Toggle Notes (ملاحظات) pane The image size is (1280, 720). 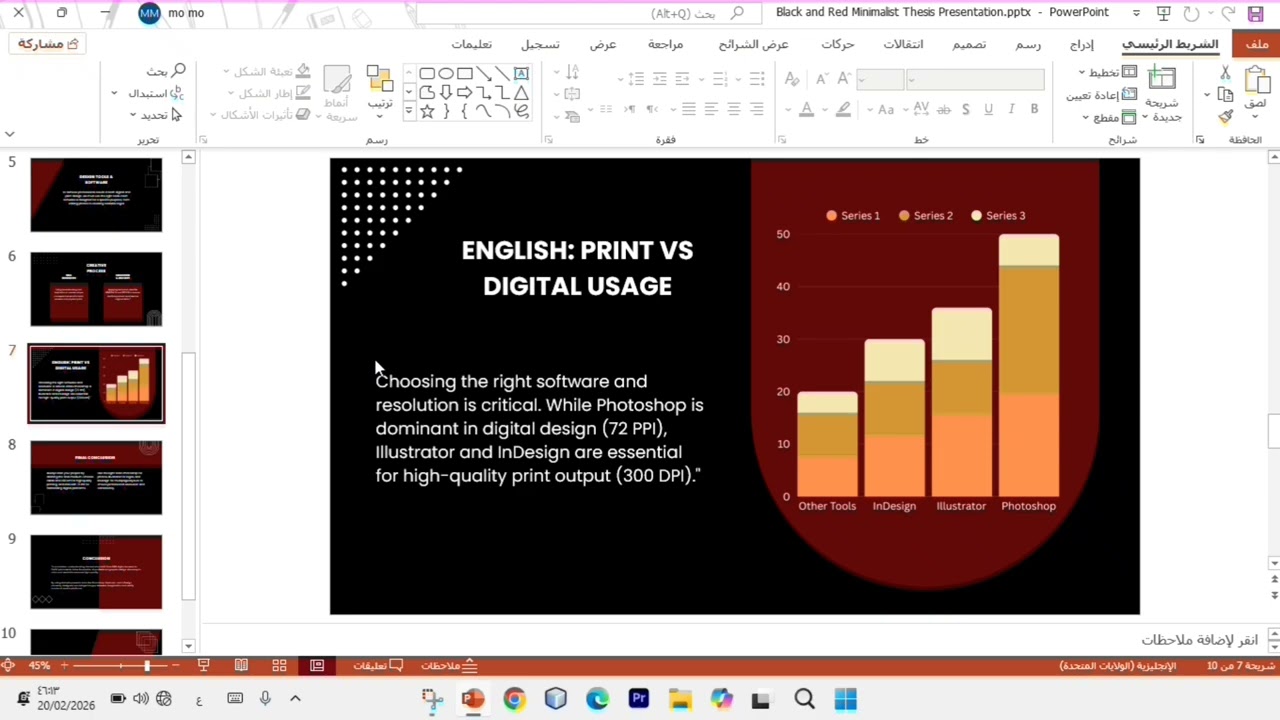[x=448, y=665]
